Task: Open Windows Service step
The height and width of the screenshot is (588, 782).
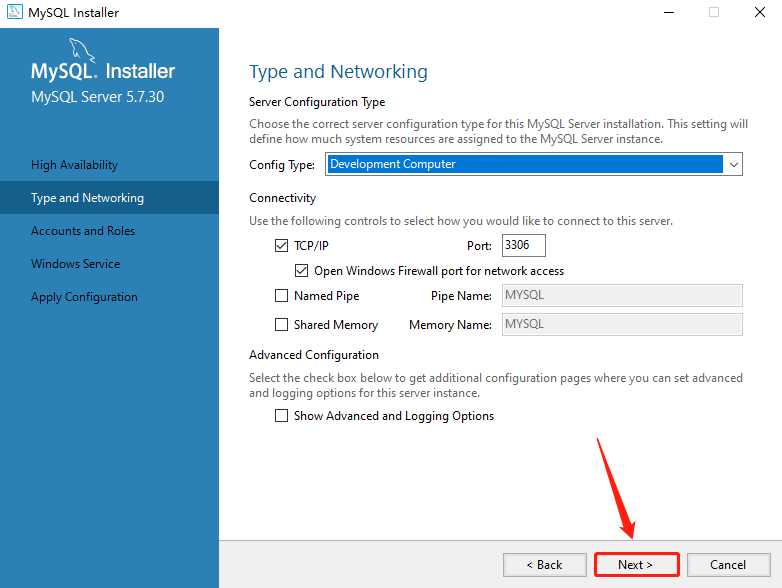Action: 75,264
